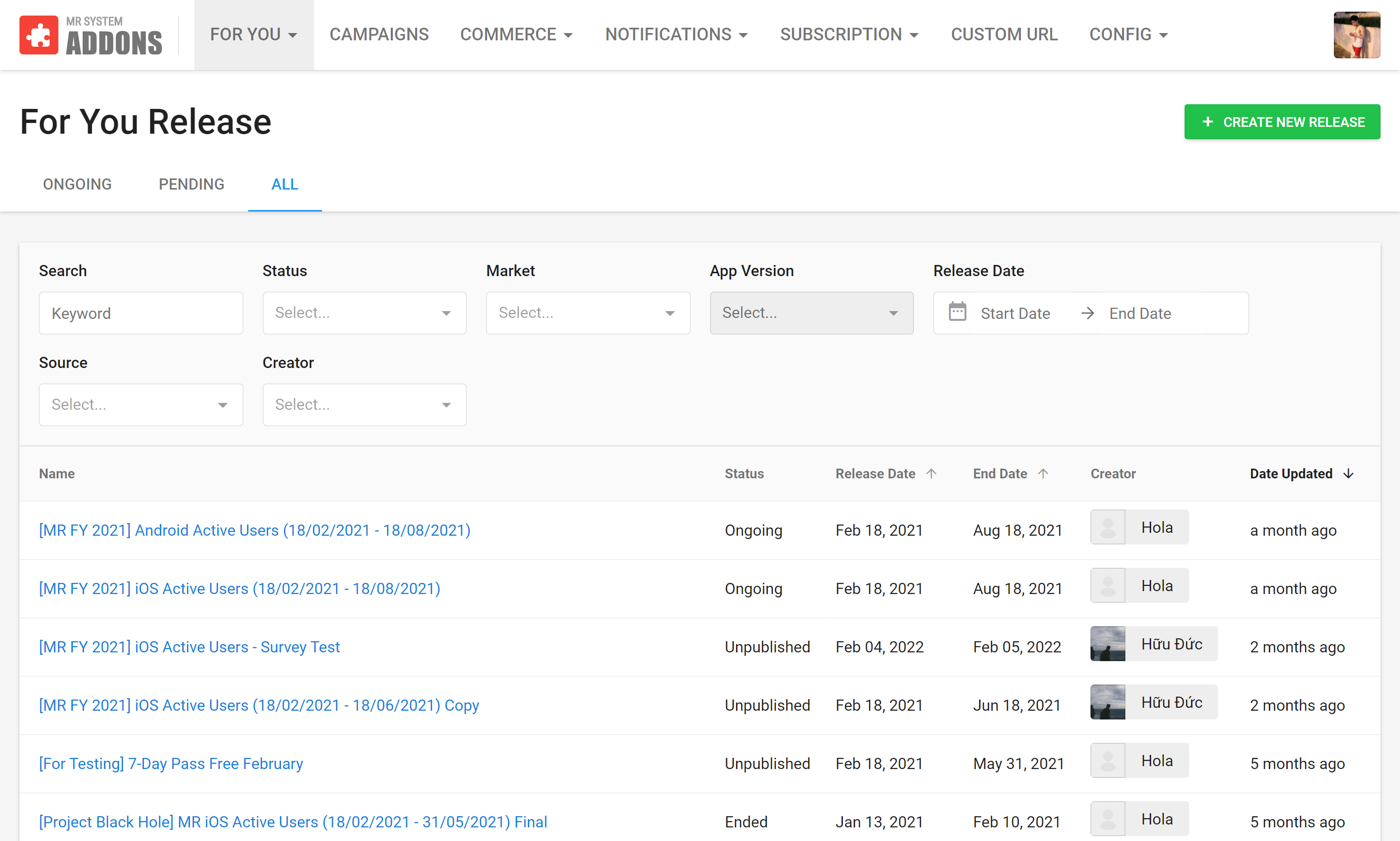Open the App Version dropdown

point(811,313)
